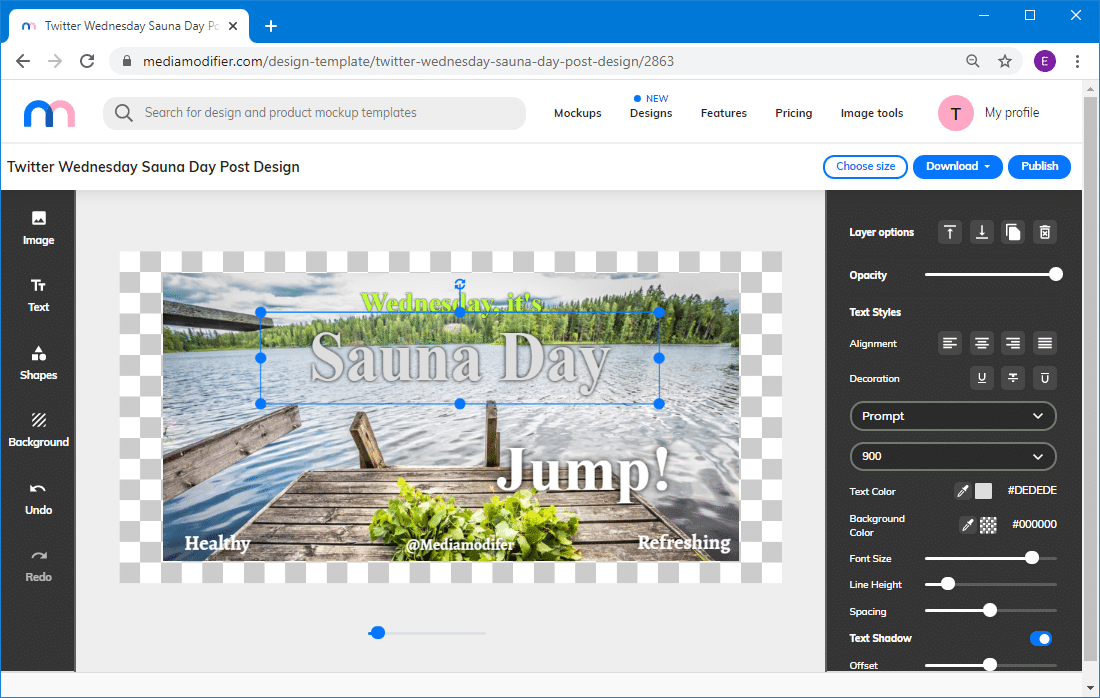
Task: Align text right
Action: click(1013, 343)
